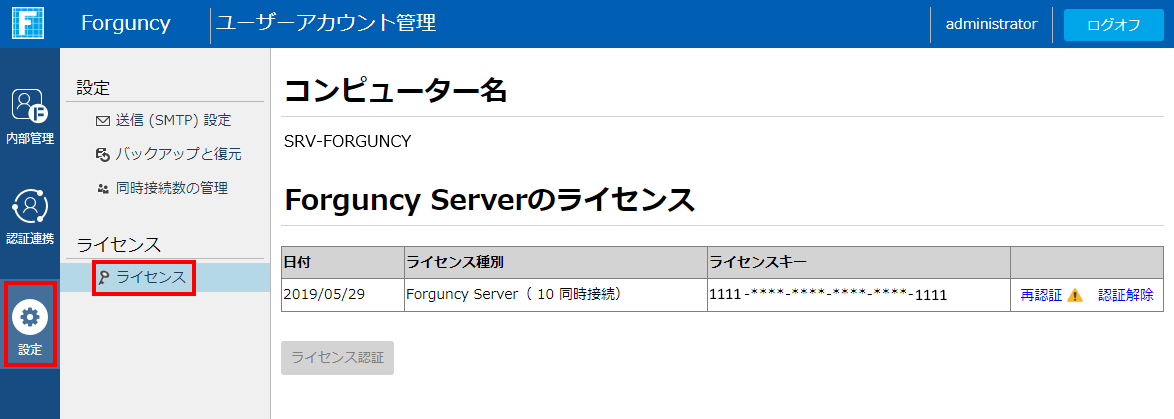This screenshot has height=419, width=1174.
Task: Click the backup and restore icon
Action: pos(103,154)
